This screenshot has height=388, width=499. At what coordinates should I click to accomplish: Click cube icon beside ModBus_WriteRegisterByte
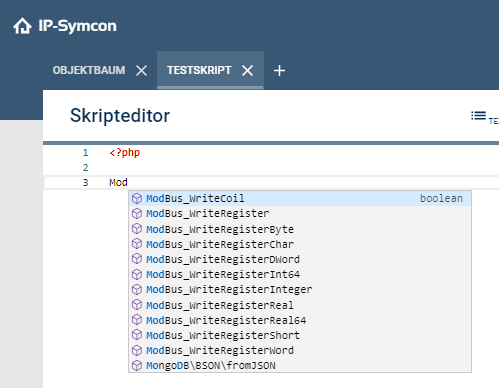137,229
